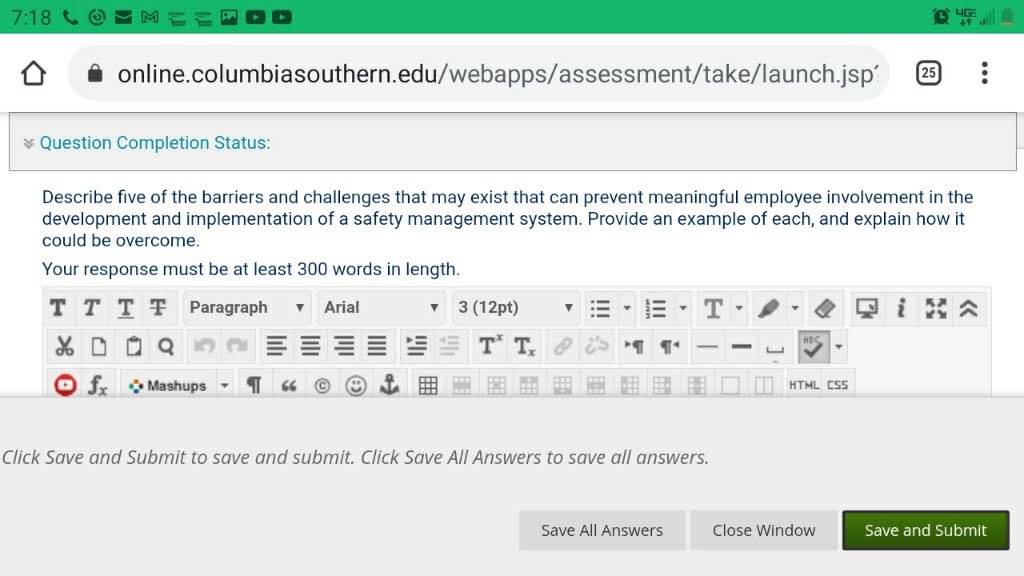Open the browser three-dot menu
Image resolution: width=1024 pixels, height=576 pixels.
tap(984, 73)
